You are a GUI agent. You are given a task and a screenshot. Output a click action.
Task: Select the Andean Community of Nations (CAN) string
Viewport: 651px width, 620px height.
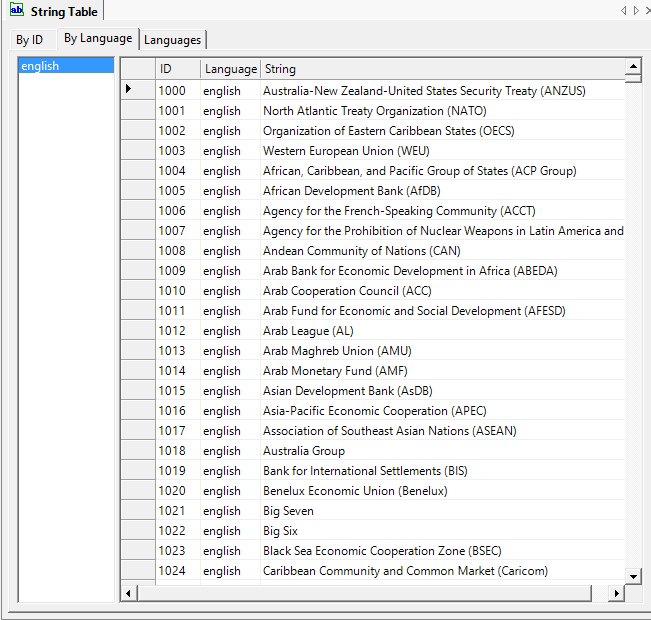click(x=443, y=250)
